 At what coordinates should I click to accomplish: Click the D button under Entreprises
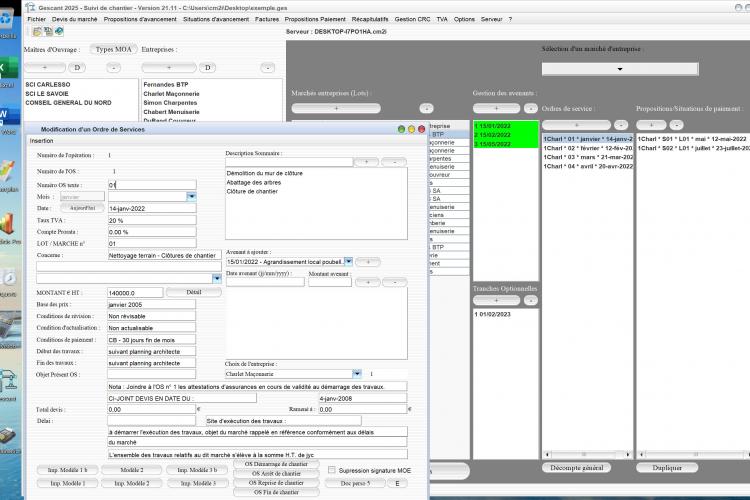pos(208,67)
